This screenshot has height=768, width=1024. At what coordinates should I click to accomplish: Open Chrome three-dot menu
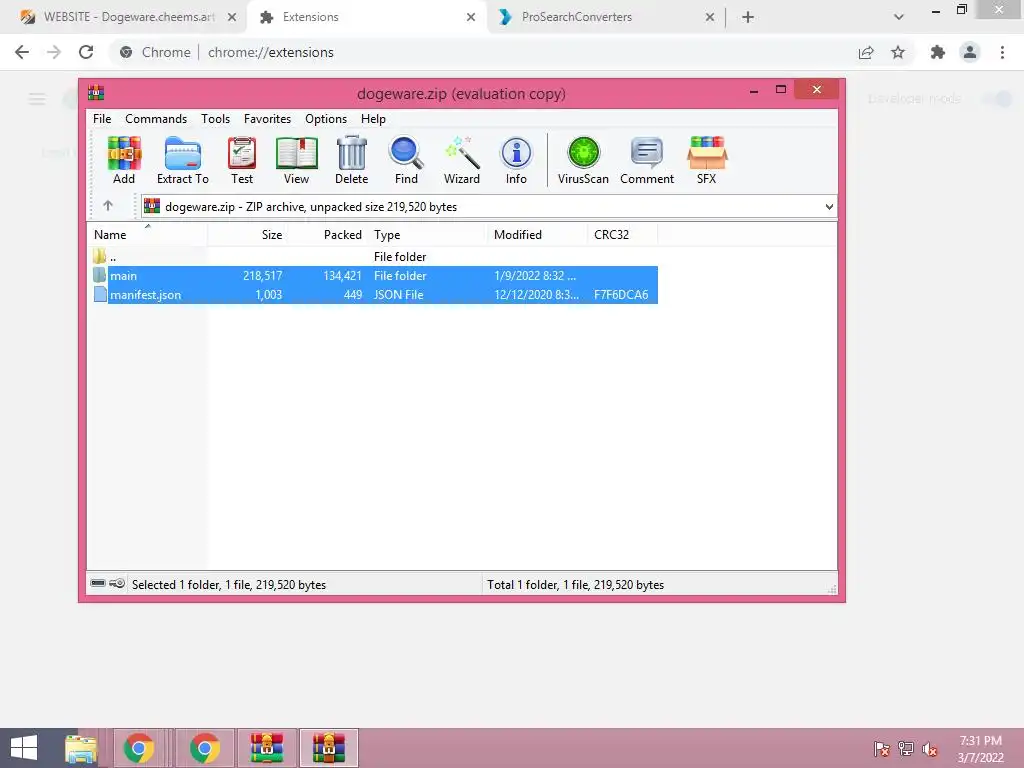coord(1002,52)
